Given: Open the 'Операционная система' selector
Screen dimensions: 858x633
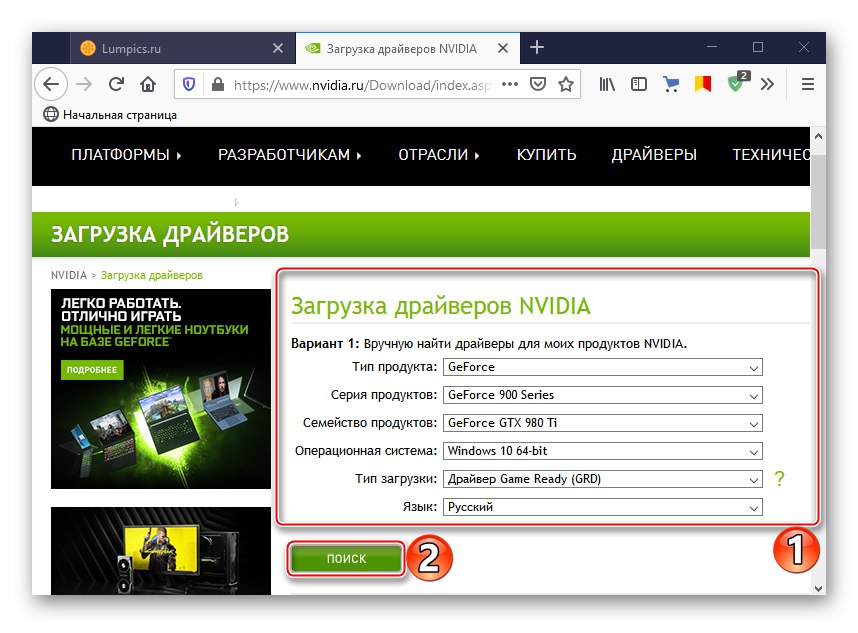Looking at the screenshot, I should point(602,451).
